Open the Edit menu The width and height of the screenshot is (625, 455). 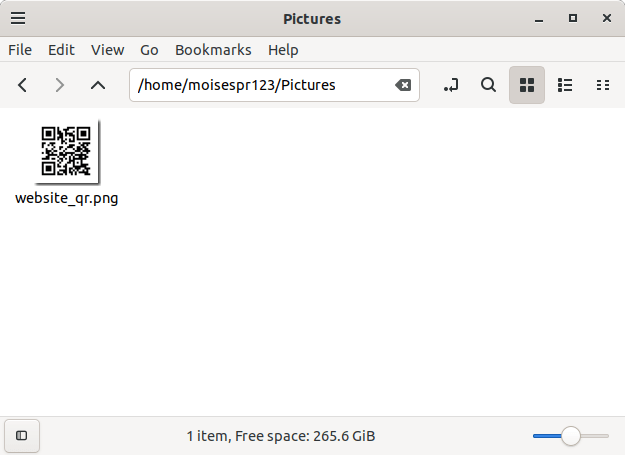61,50
